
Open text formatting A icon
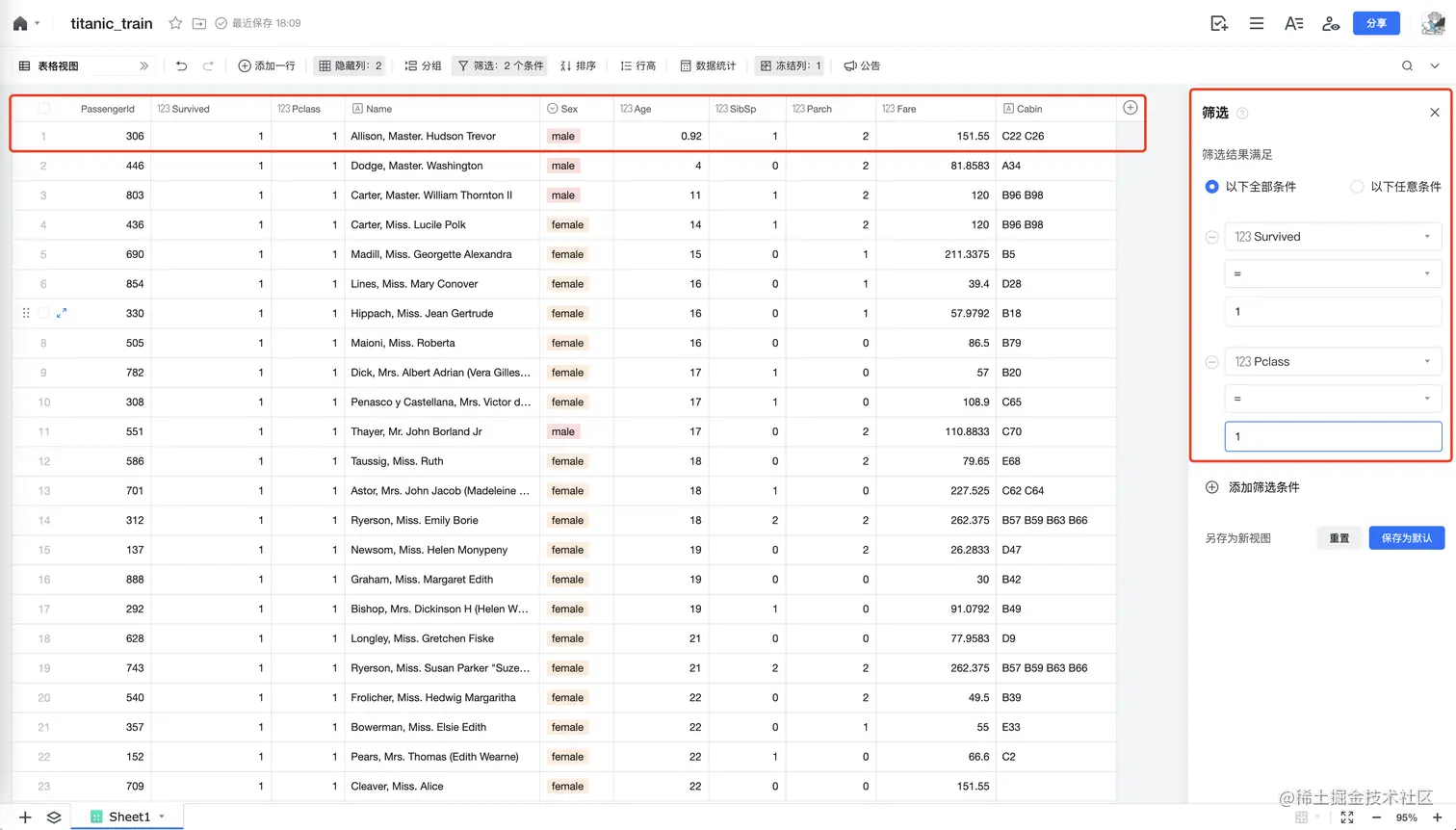pyautogui.click(x=1293, y=23)
